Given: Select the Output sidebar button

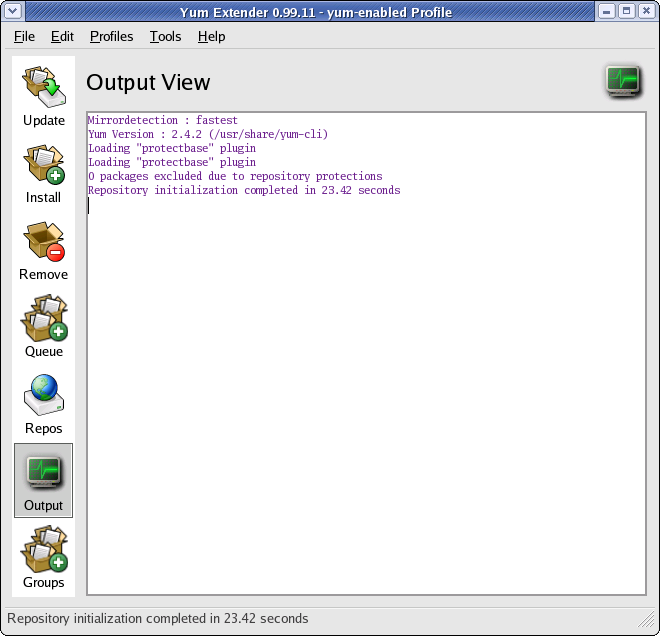Looking at the screenshot, I should point(44,481).
